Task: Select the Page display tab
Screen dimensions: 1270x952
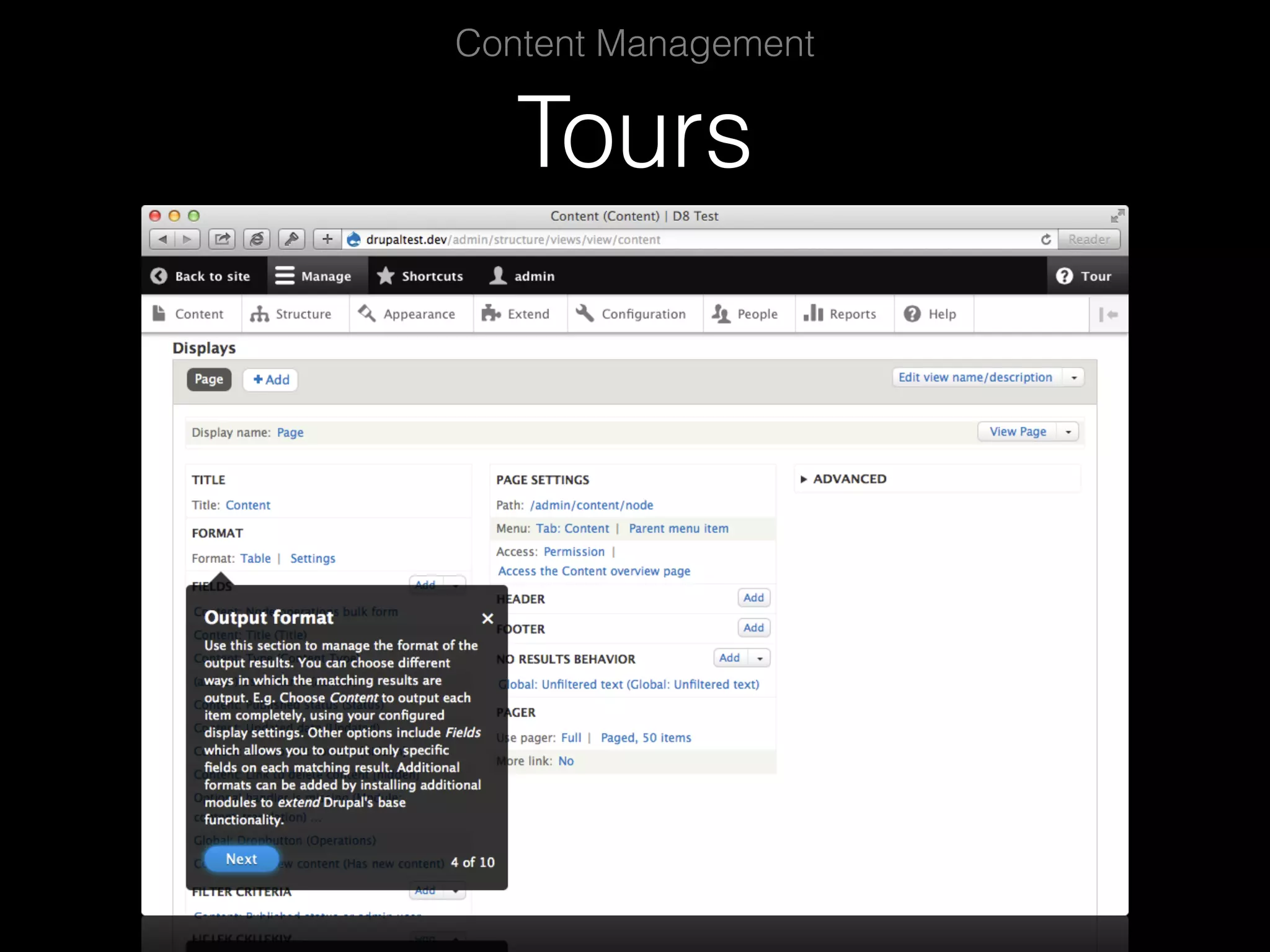Action: tap(209, 379)
